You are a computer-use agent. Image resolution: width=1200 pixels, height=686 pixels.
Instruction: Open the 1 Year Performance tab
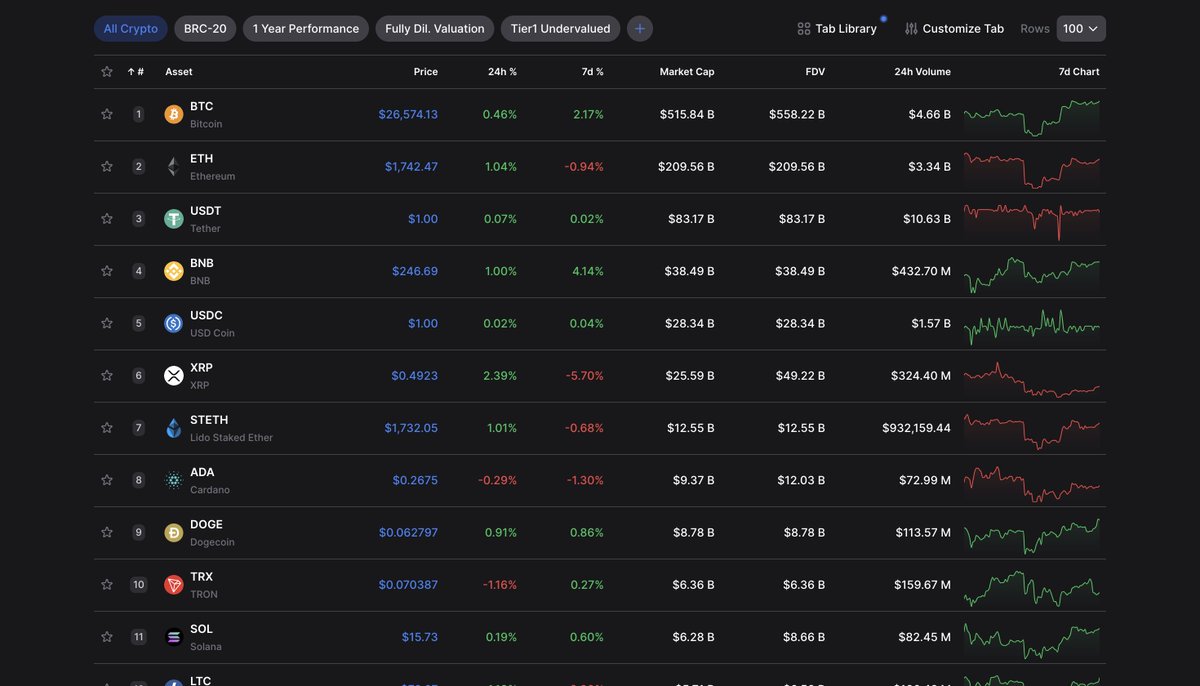(x=306, y=29)
